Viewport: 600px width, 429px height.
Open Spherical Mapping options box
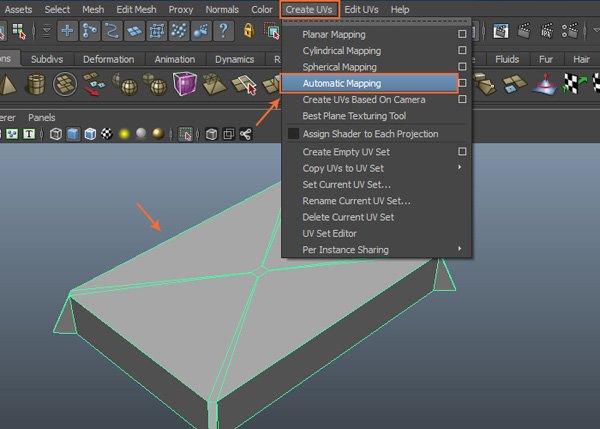tap(462, 67)
